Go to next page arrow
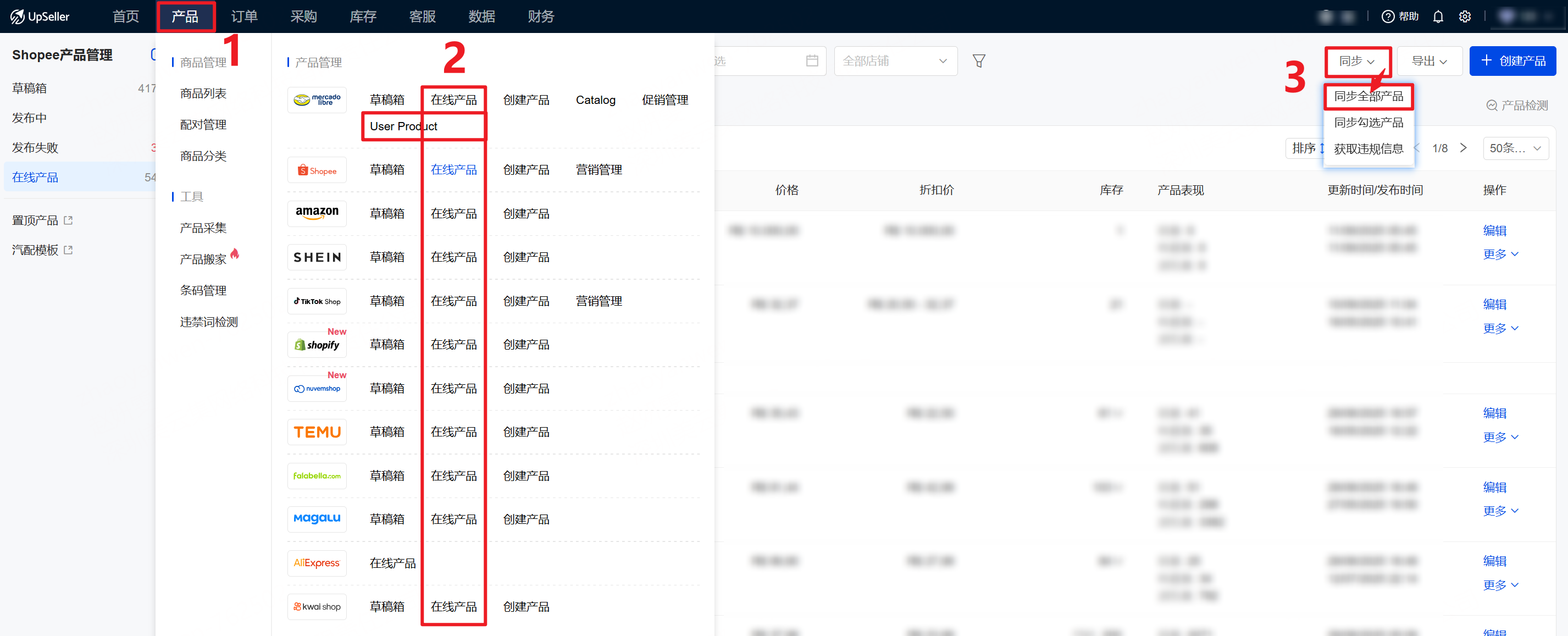 (1464, 148)
